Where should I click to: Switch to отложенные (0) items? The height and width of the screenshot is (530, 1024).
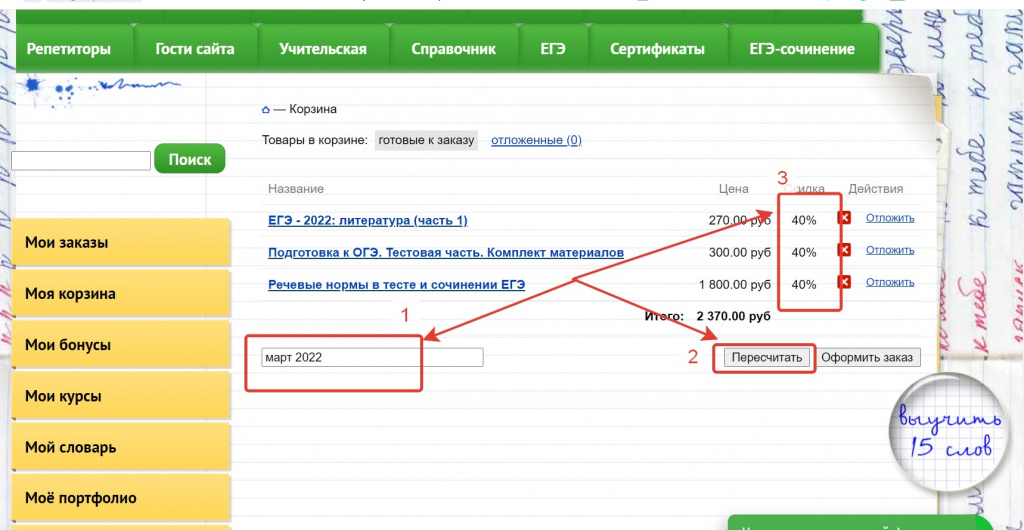(x=536, y=140)
